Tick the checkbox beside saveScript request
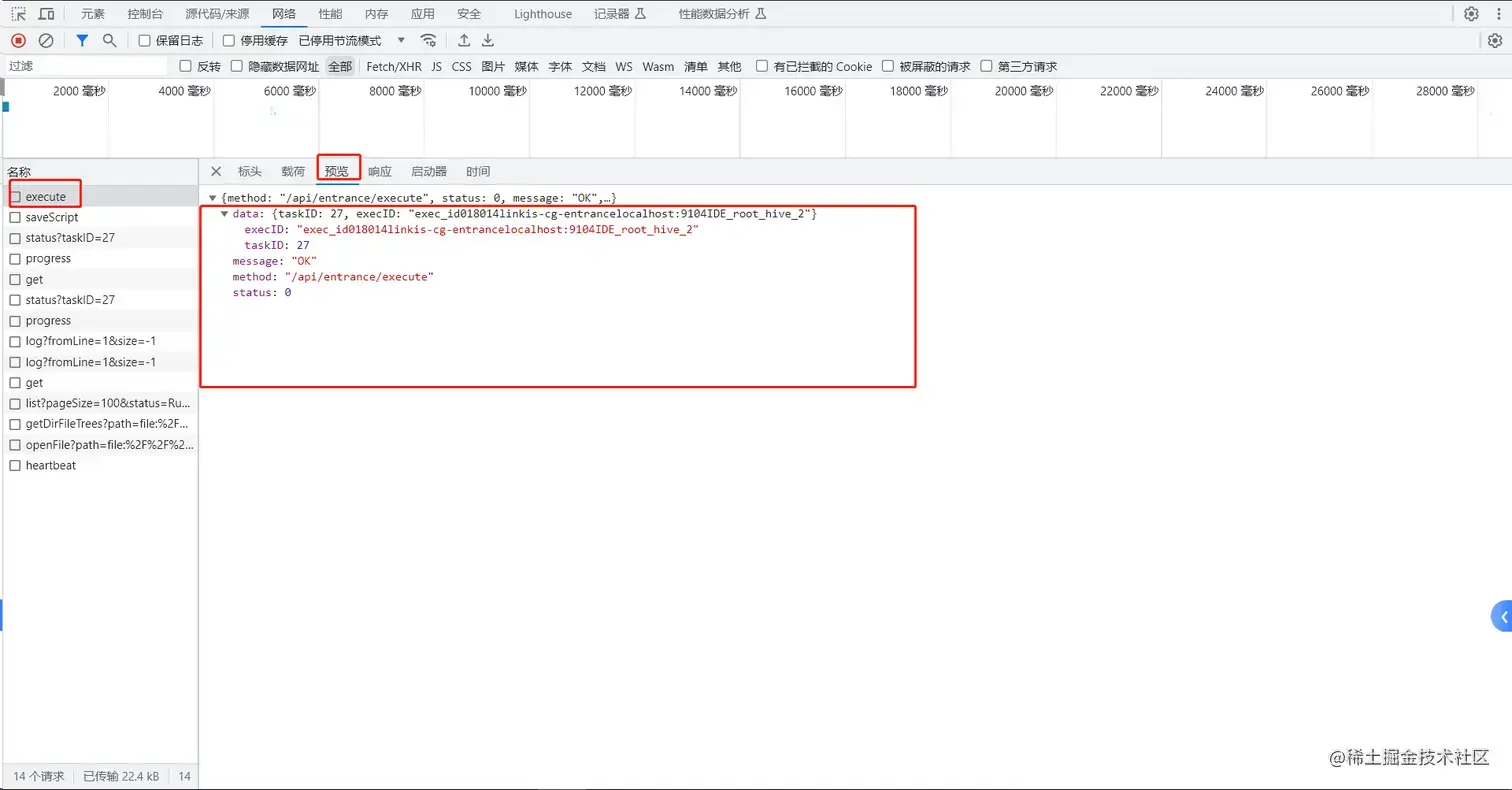The image size is (1512, 790). [x=15, y=217]
